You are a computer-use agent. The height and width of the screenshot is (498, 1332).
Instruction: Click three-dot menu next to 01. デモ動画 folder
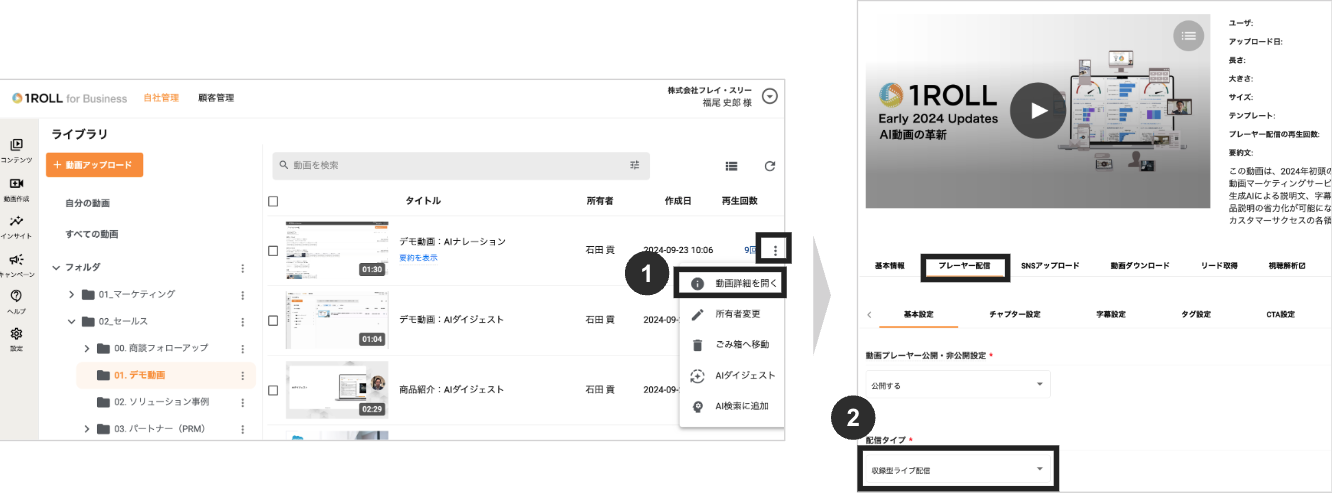[x=242, y=375]
